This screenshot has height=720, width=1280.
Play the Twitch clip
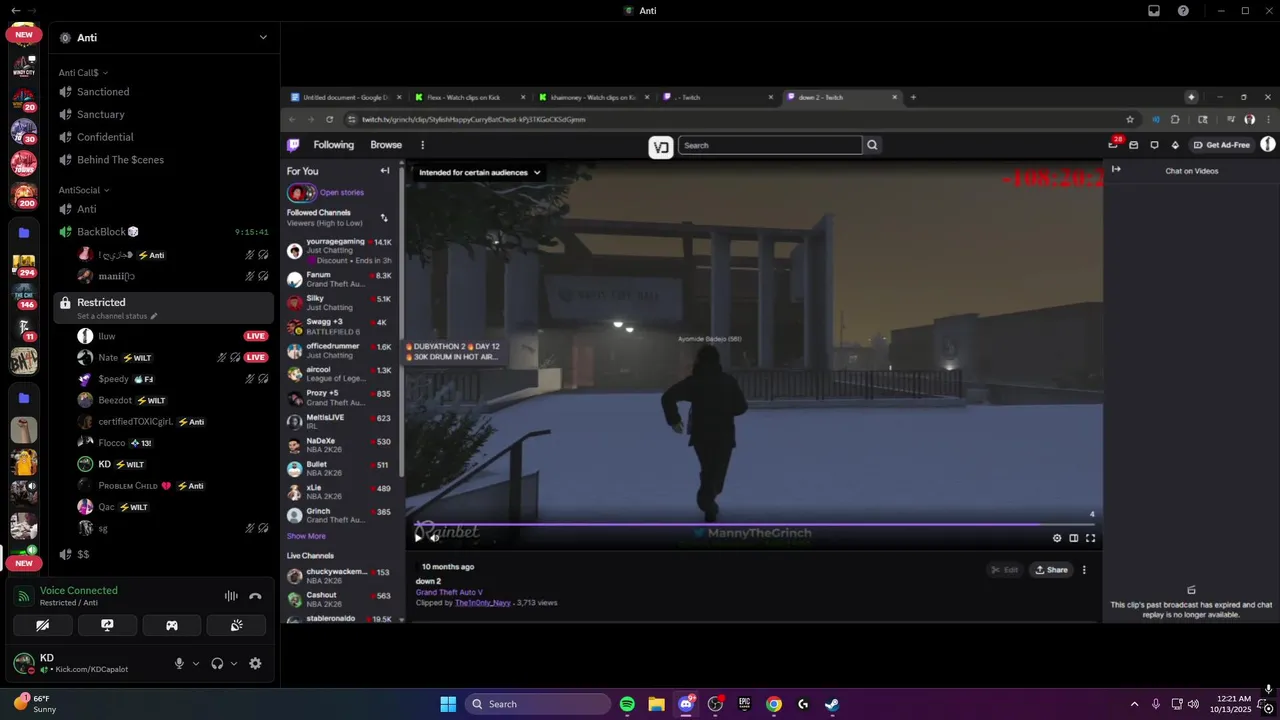point(418,537)
